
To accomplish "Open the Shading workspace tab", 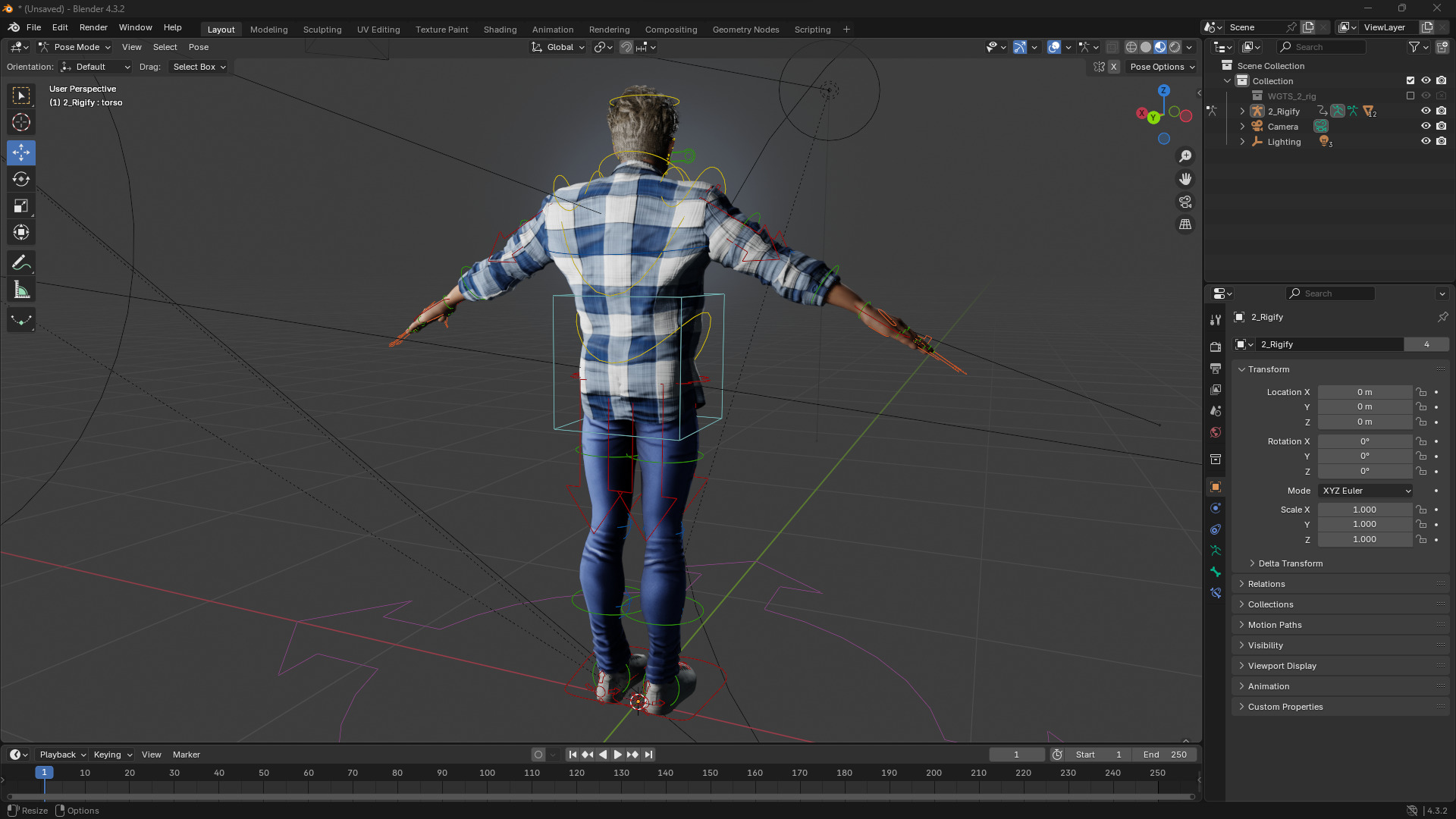I will pos(500,30).
